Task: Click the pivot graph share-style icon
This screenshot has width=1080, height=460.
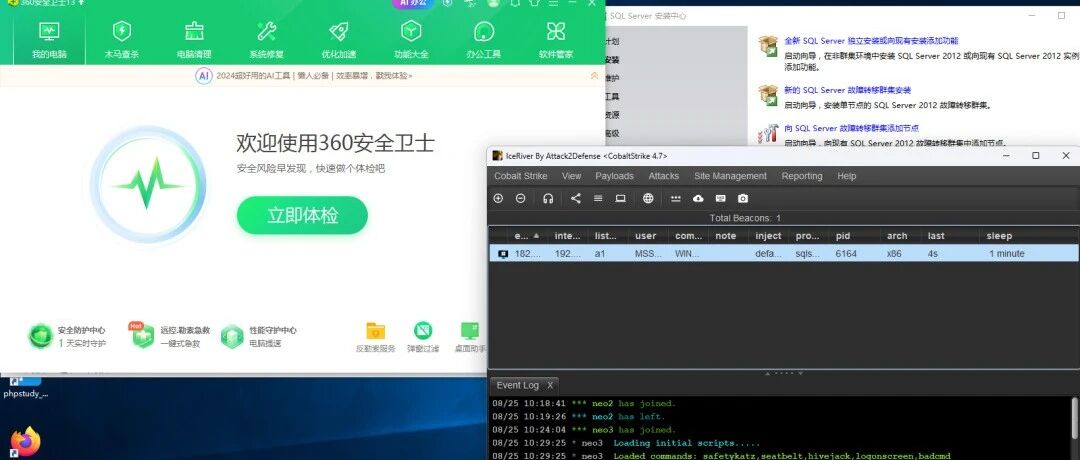Action: point(576,198)
